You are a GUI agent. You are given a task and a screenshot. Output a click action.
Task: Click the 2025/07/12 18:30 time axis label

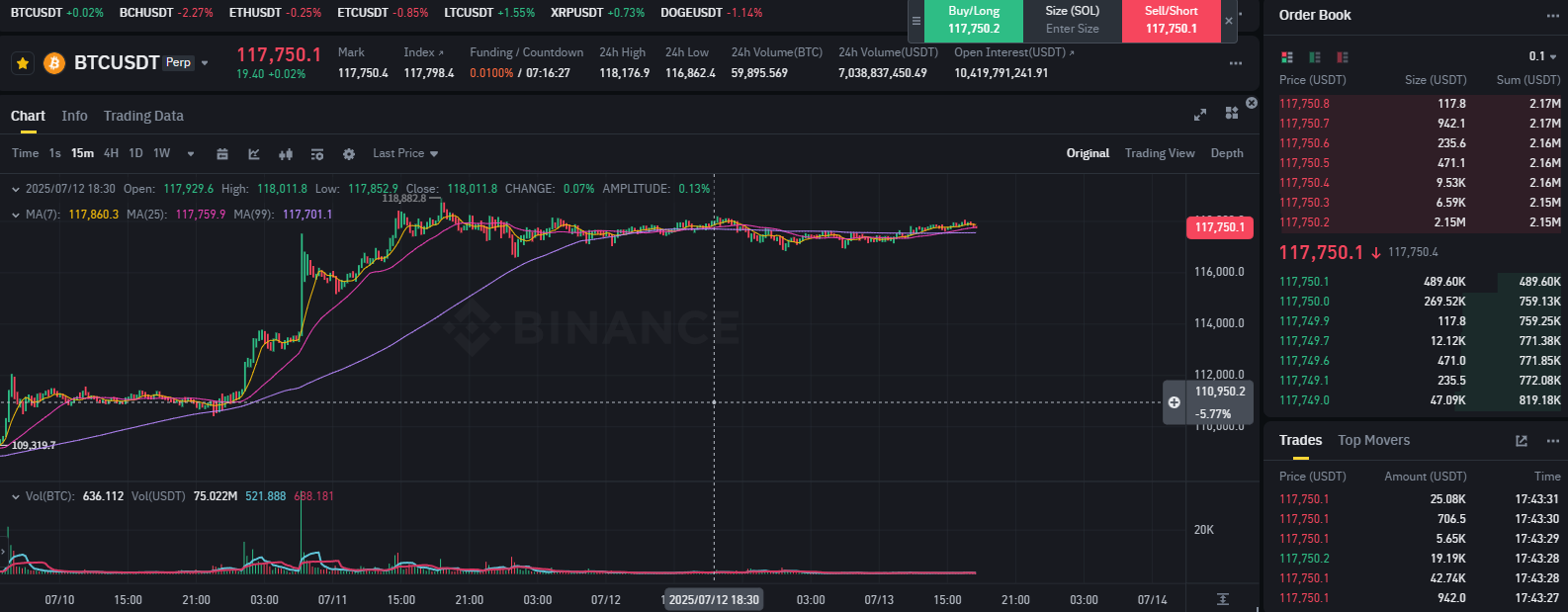click(x=714, y=600)
